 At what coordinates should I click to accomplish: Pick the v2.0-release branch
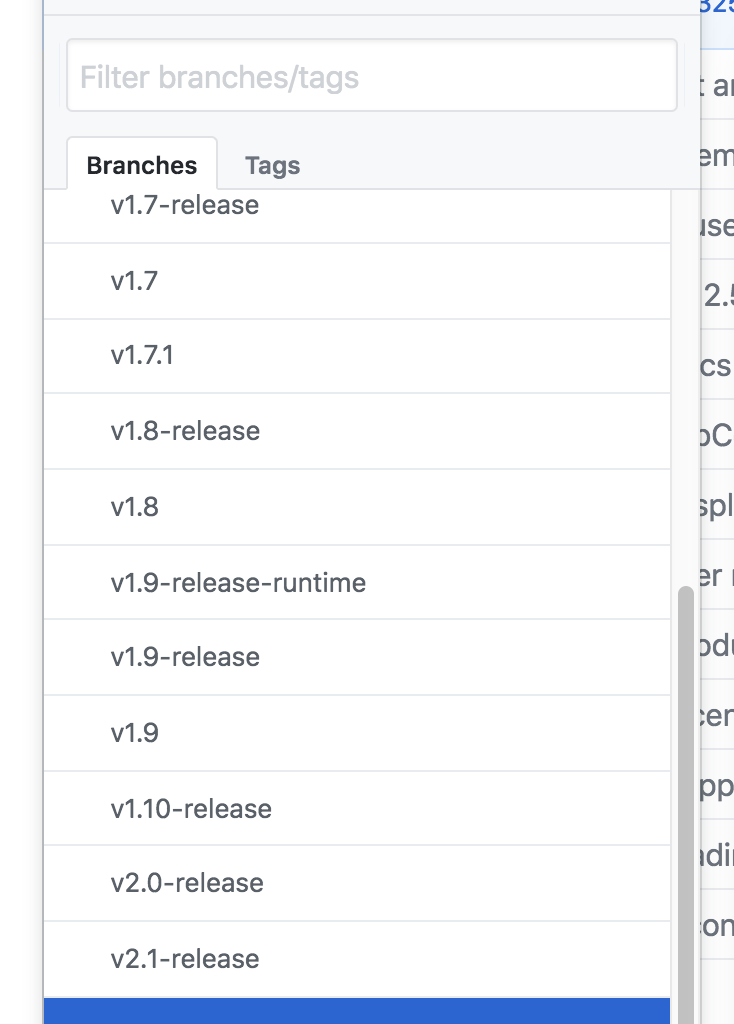coord(187,883)
